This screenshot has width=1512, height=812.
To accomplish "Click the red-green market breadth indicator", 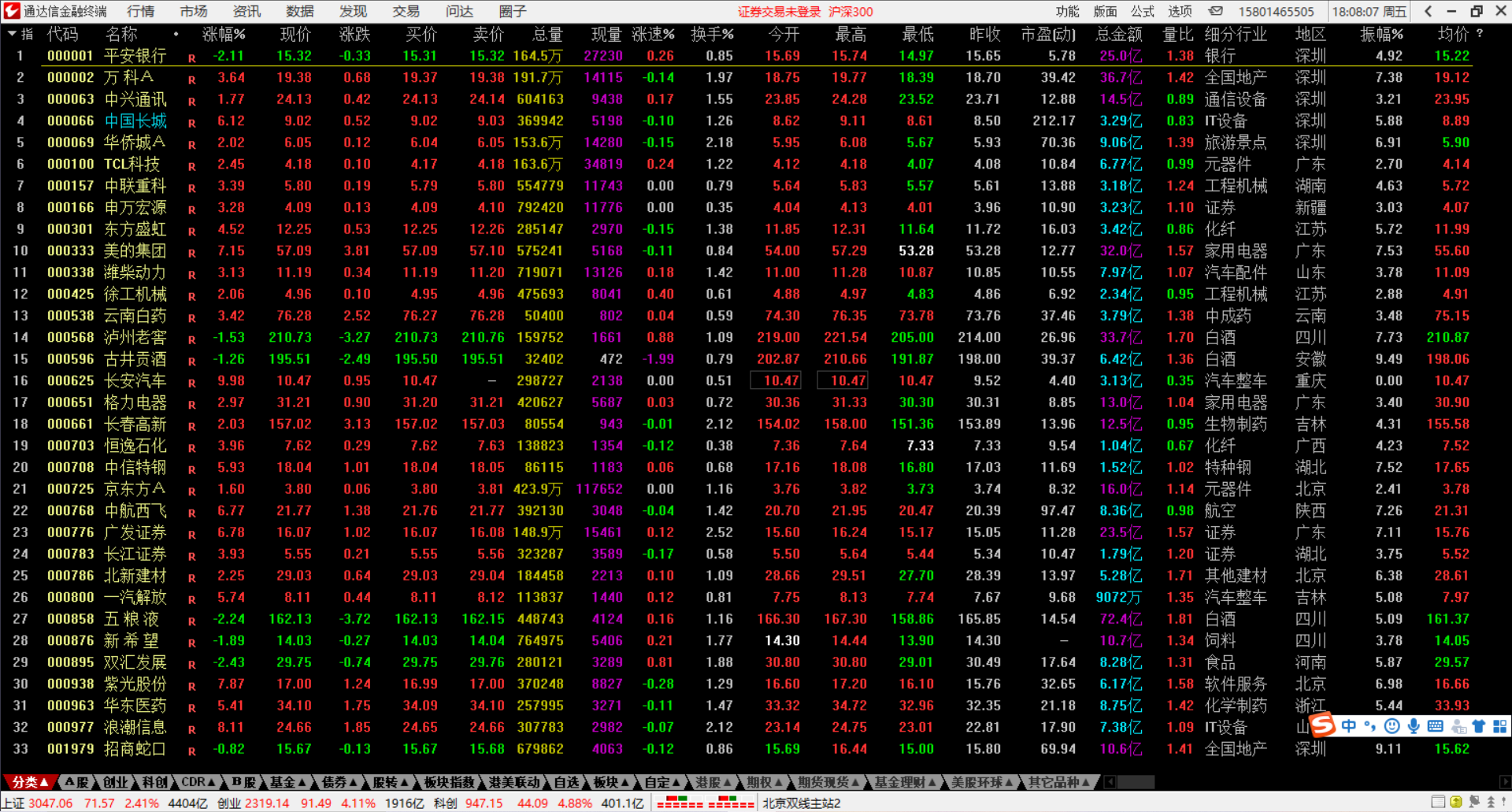I will [x=706, y=803].
